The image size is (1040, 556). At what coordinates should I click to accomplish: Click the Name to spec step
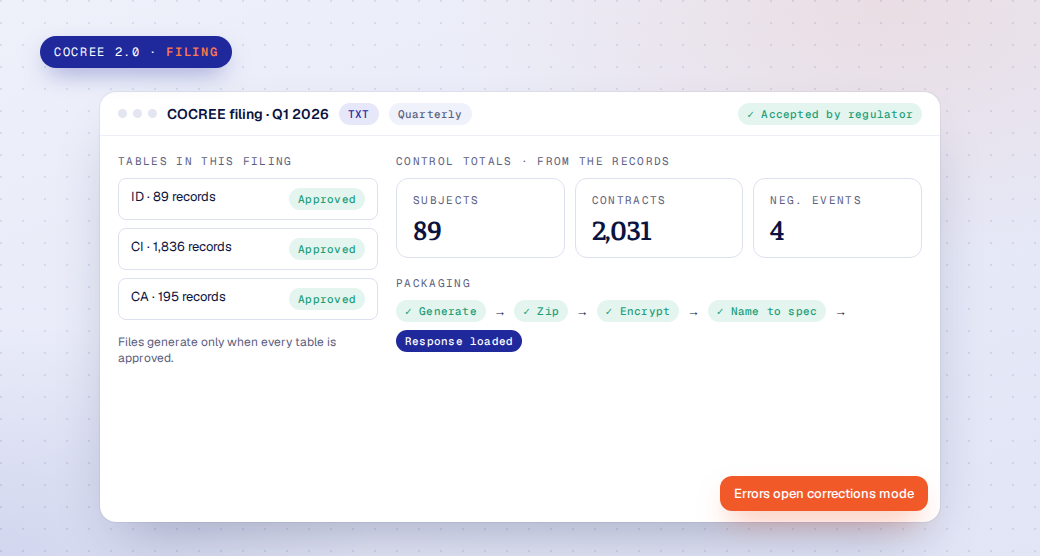767,311
